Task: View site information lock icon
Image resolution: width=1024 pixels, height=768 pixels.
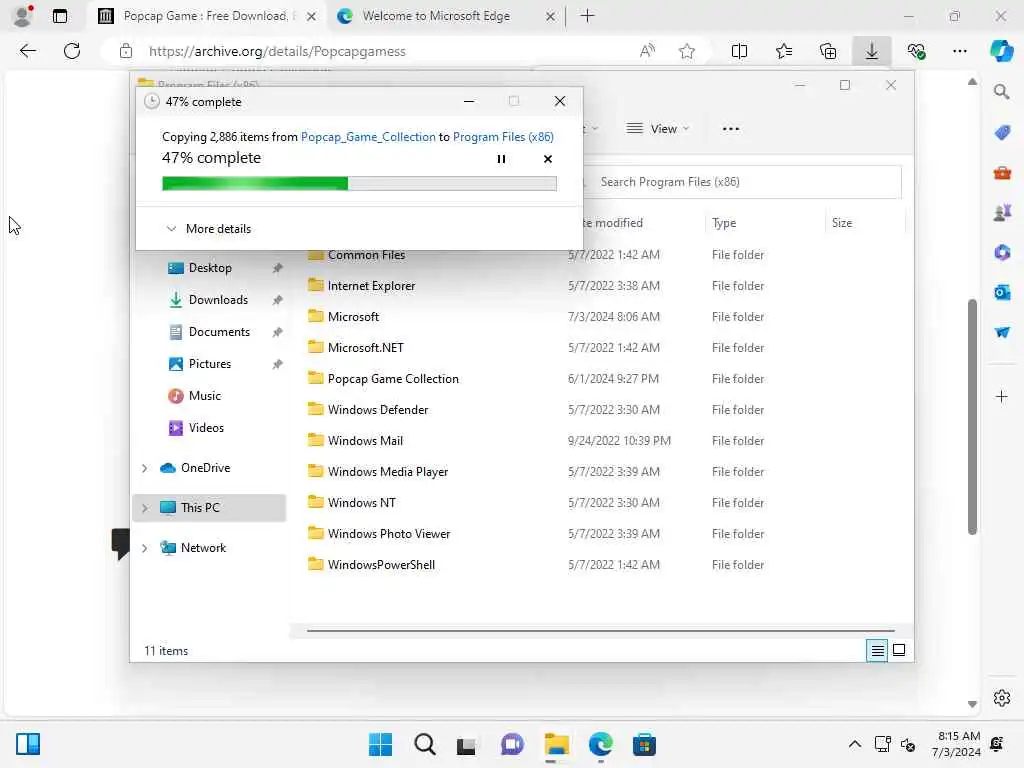Action: tap(125, 51)
